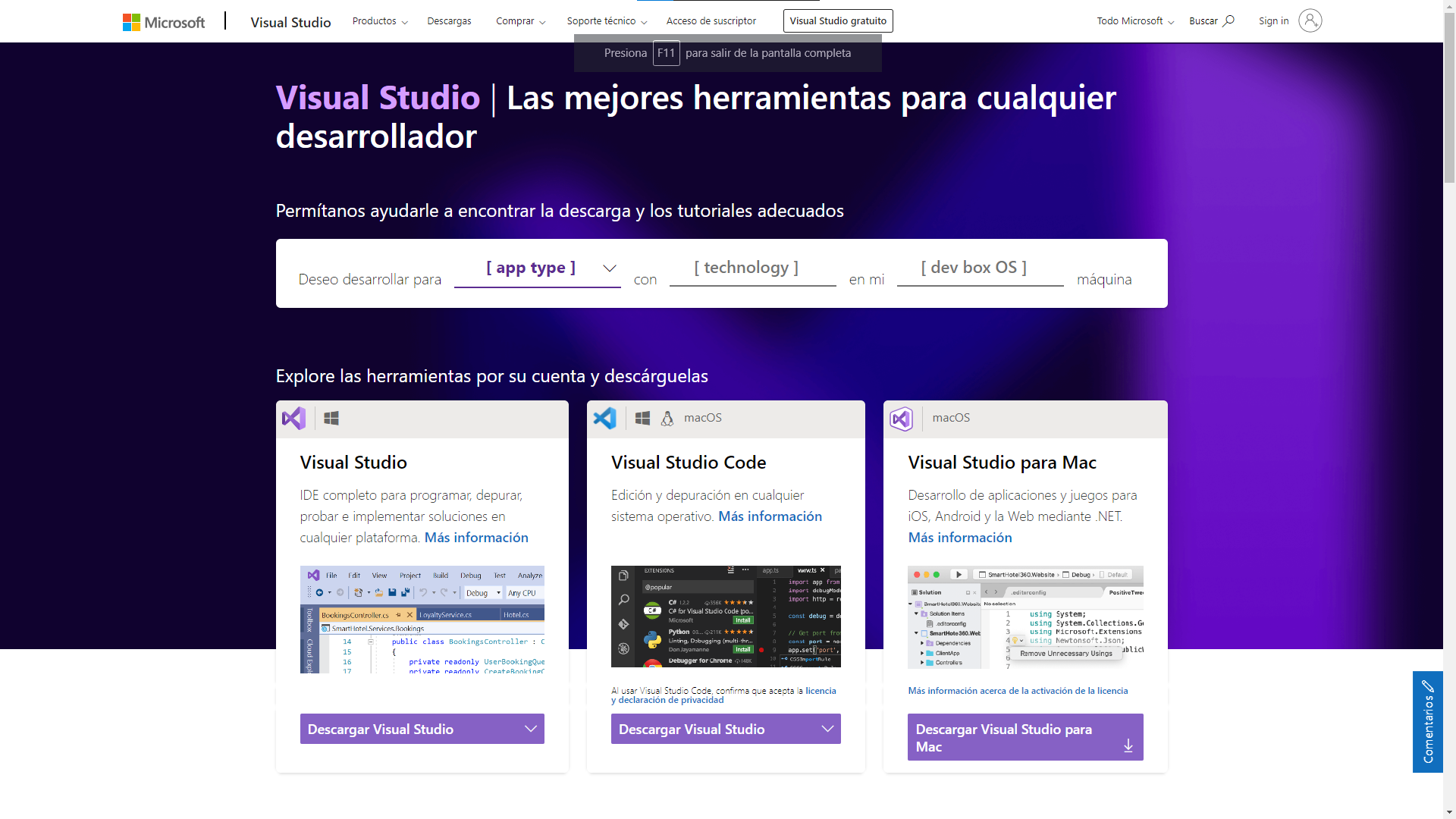Expand Descargar Visual Studio under VS Code card
Image resolution: width=1456 pixels, height=819 pixels.
click(x=726, y=729)
